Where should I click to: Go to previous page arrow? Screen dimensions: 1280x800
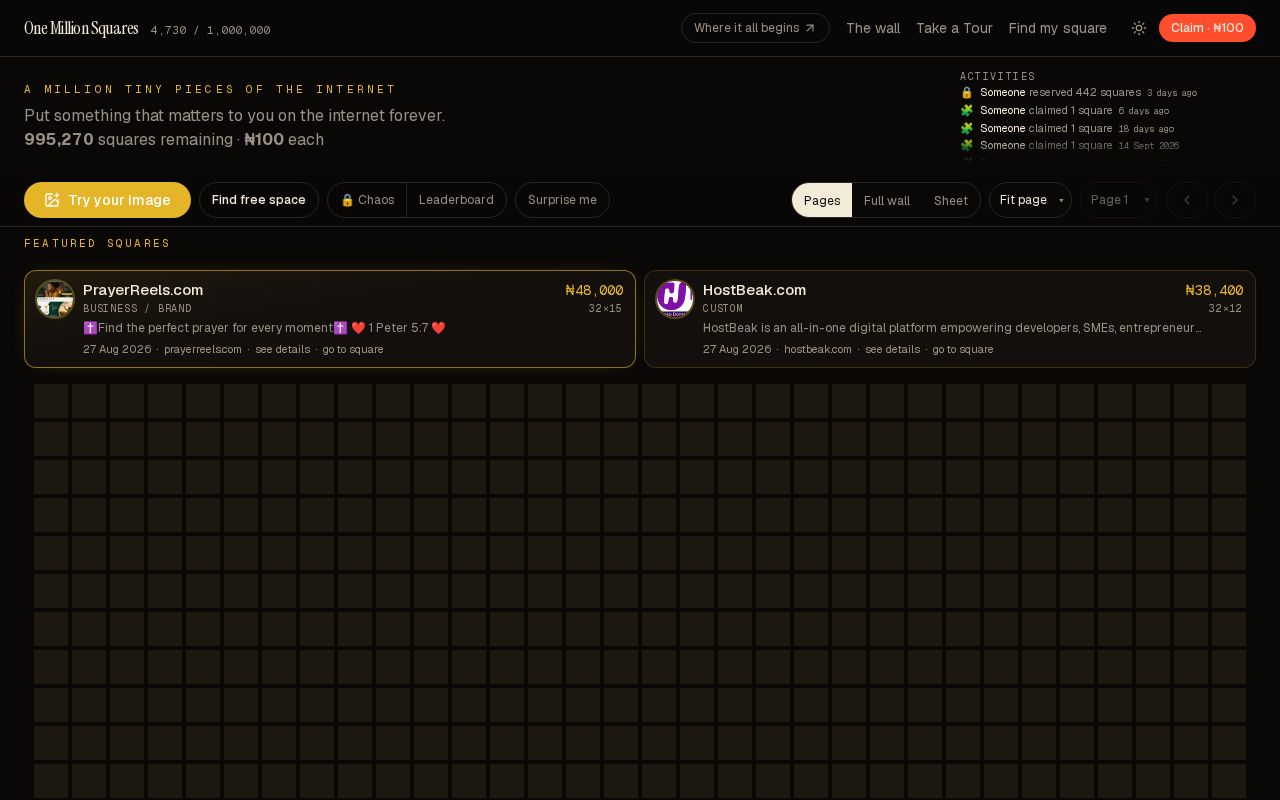pos(1187,200)
